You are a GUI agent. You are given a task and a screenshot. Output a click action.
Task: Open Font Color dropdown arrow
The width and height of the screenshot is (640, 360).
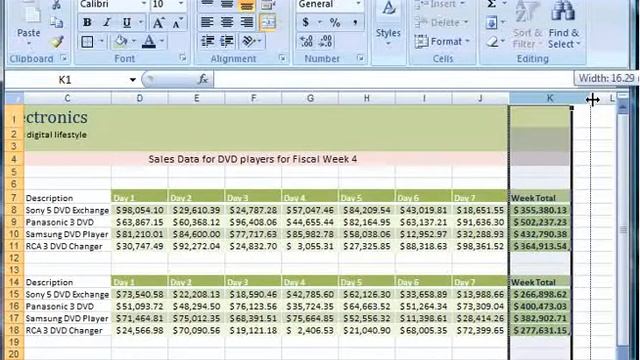click(x=162, y=41)
